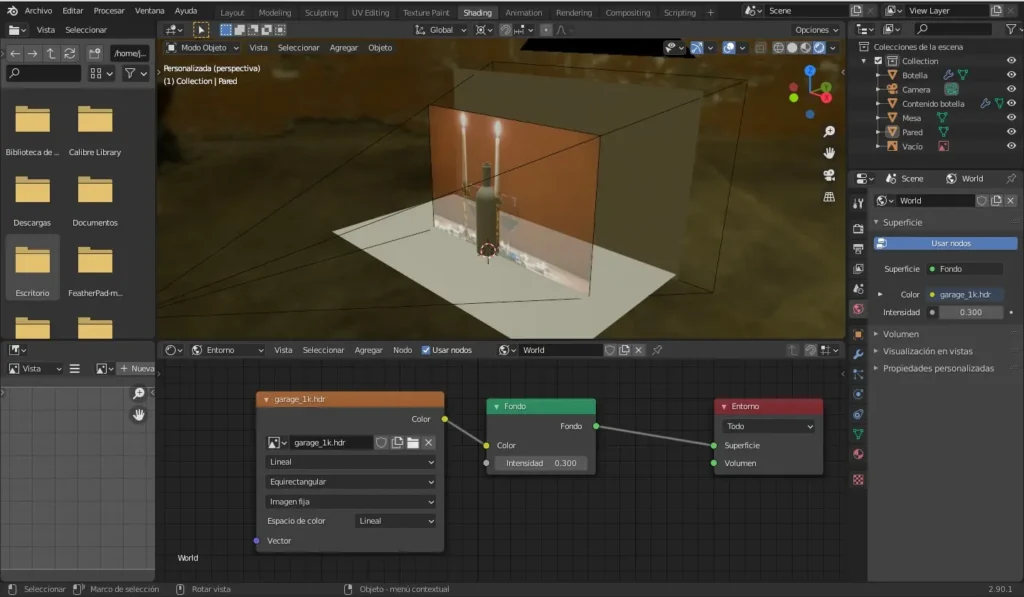Hide the Camera object in outliner

click(x=1011, y=89)
